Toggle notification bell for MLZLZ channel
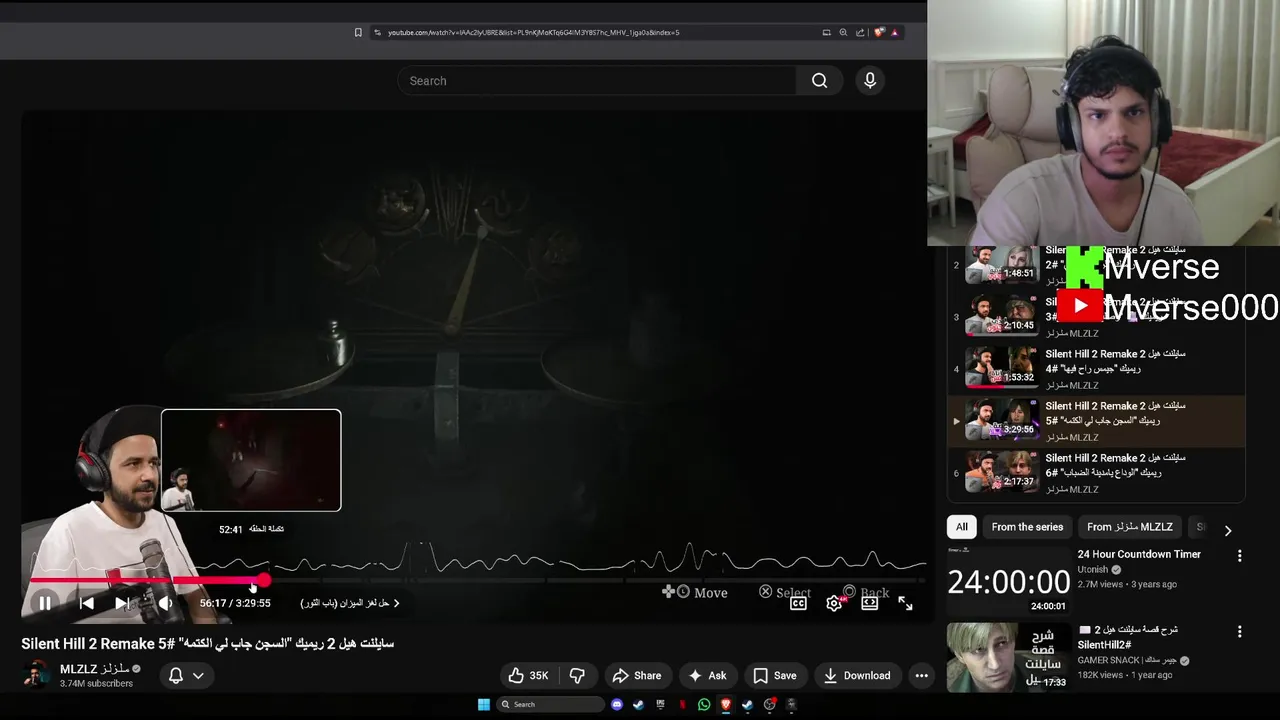 tap(176, 676)
